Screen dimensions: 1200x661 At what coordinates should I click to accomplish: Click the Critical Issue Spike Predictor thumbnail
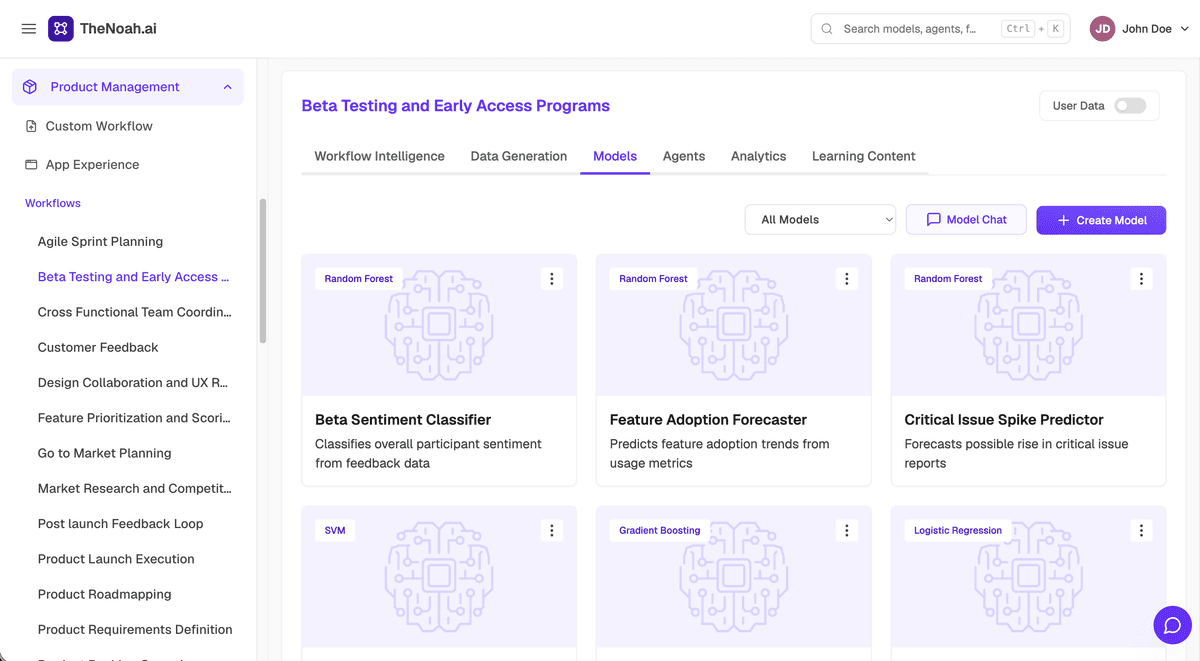[x=1029, y=325]
